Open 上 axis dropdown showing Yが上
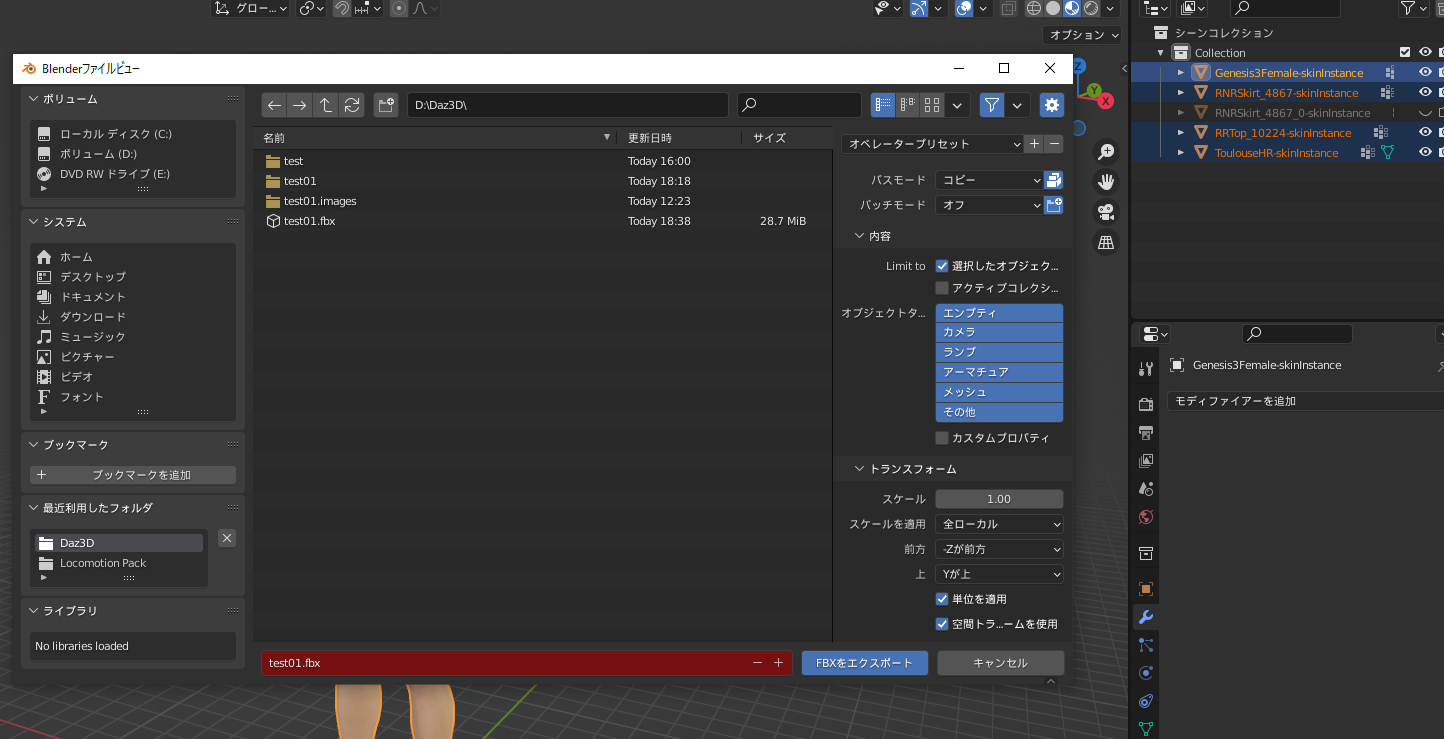This screenshot has width=1444, height=739. 999,574
